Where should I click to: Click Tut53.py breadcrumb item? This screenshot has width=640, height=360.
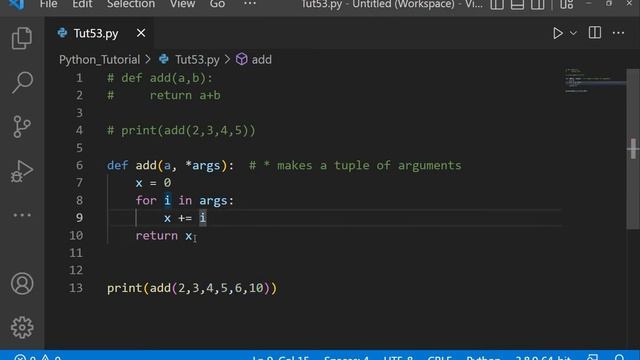tap(197, 60)
